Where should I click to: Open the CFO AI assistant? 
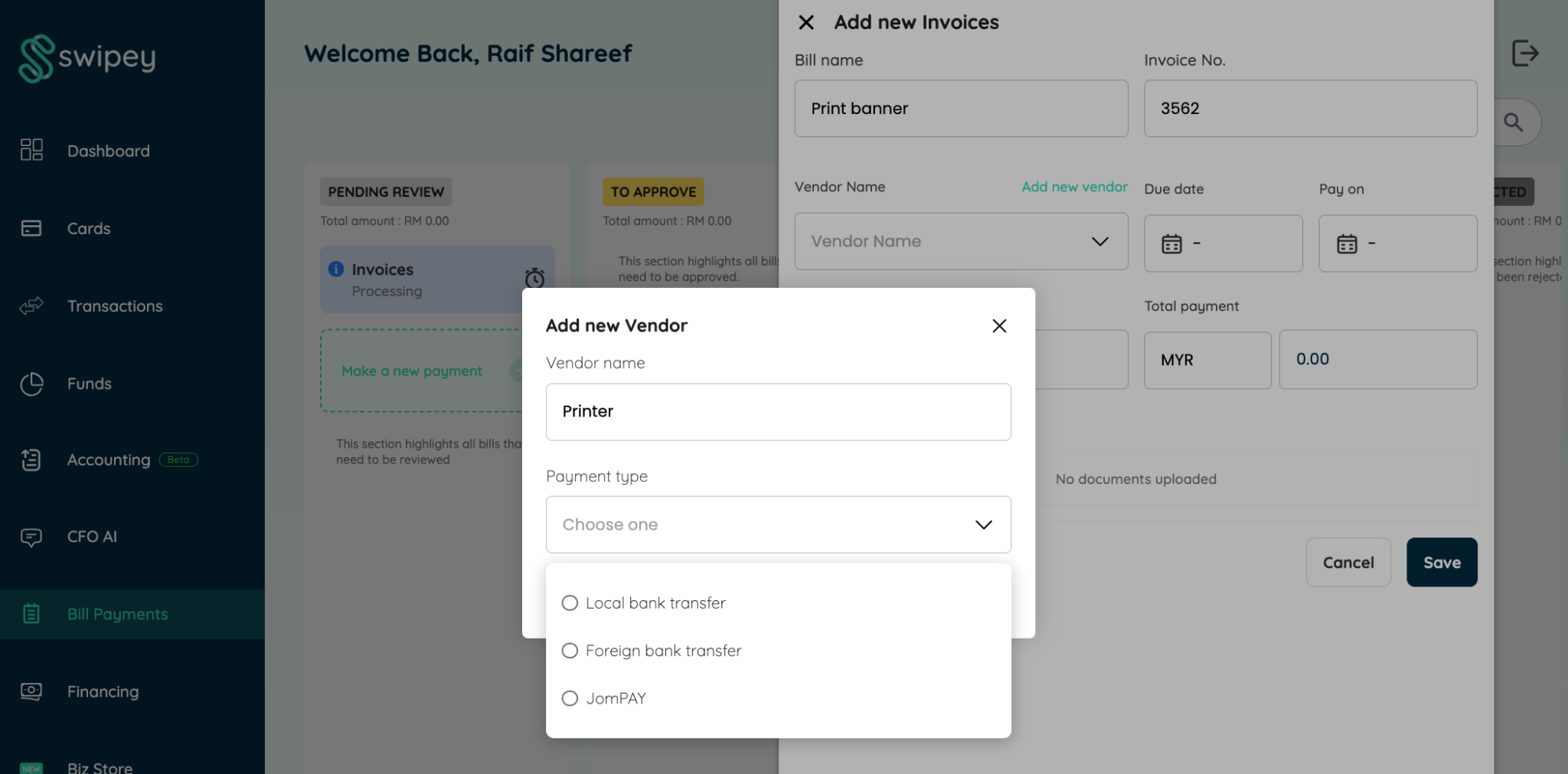click(90, 536)
